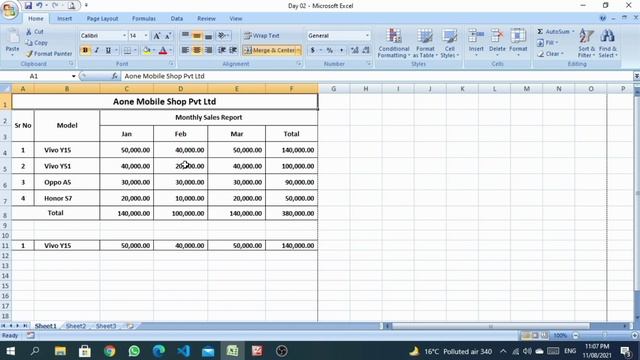
Task: Open the Fill button menu
Action: [x=547, y=42]
